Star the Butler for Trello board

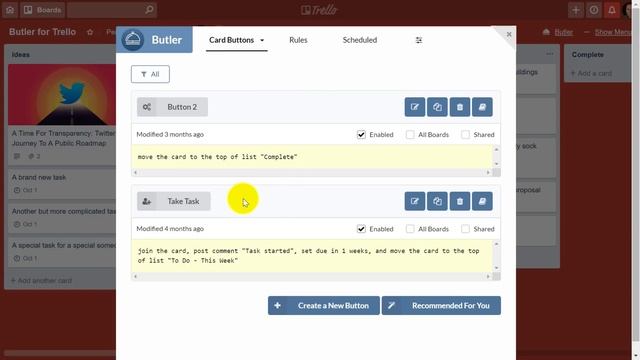[x=90, y=32]
